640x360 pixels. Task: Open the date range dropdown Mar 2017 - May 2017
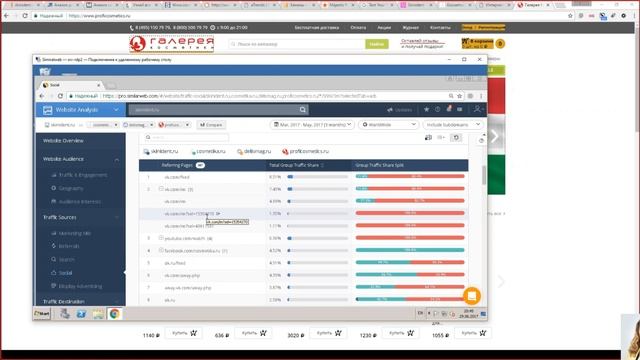click(313, 124)
